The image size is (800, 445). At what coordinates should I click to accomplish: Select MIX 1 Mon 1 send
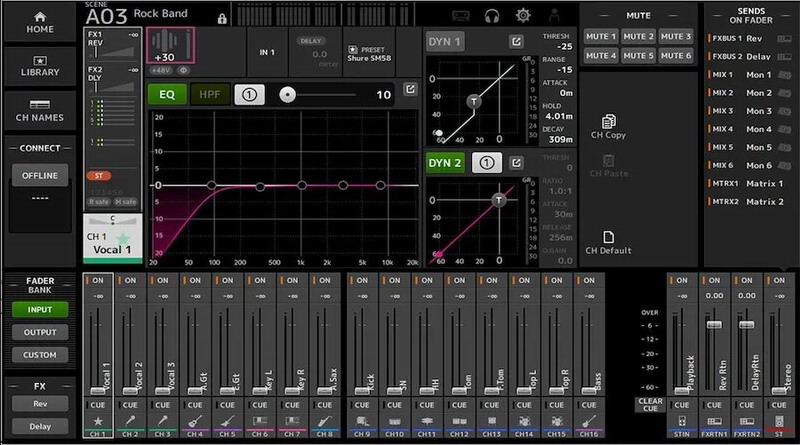[x=749, y=75]
